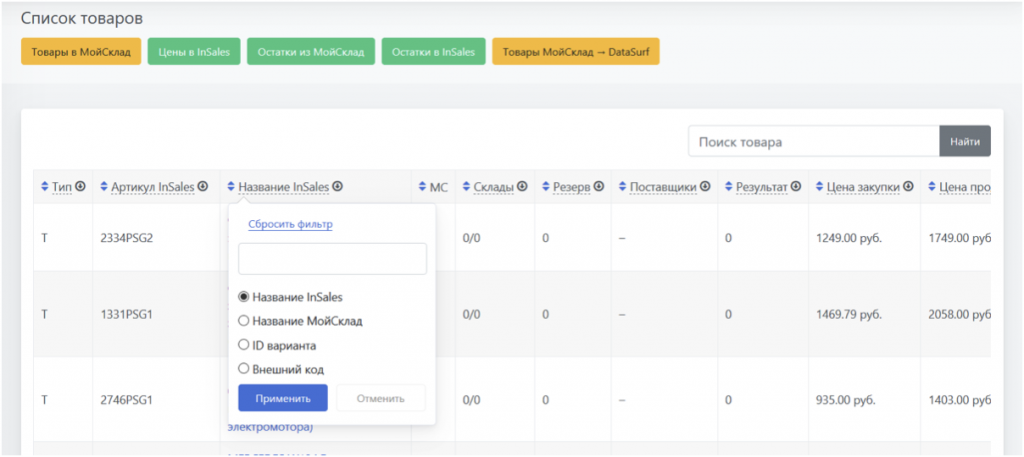Click sort arrows beside Цена закупки header
1024x457 pixels.
(820, 187)
